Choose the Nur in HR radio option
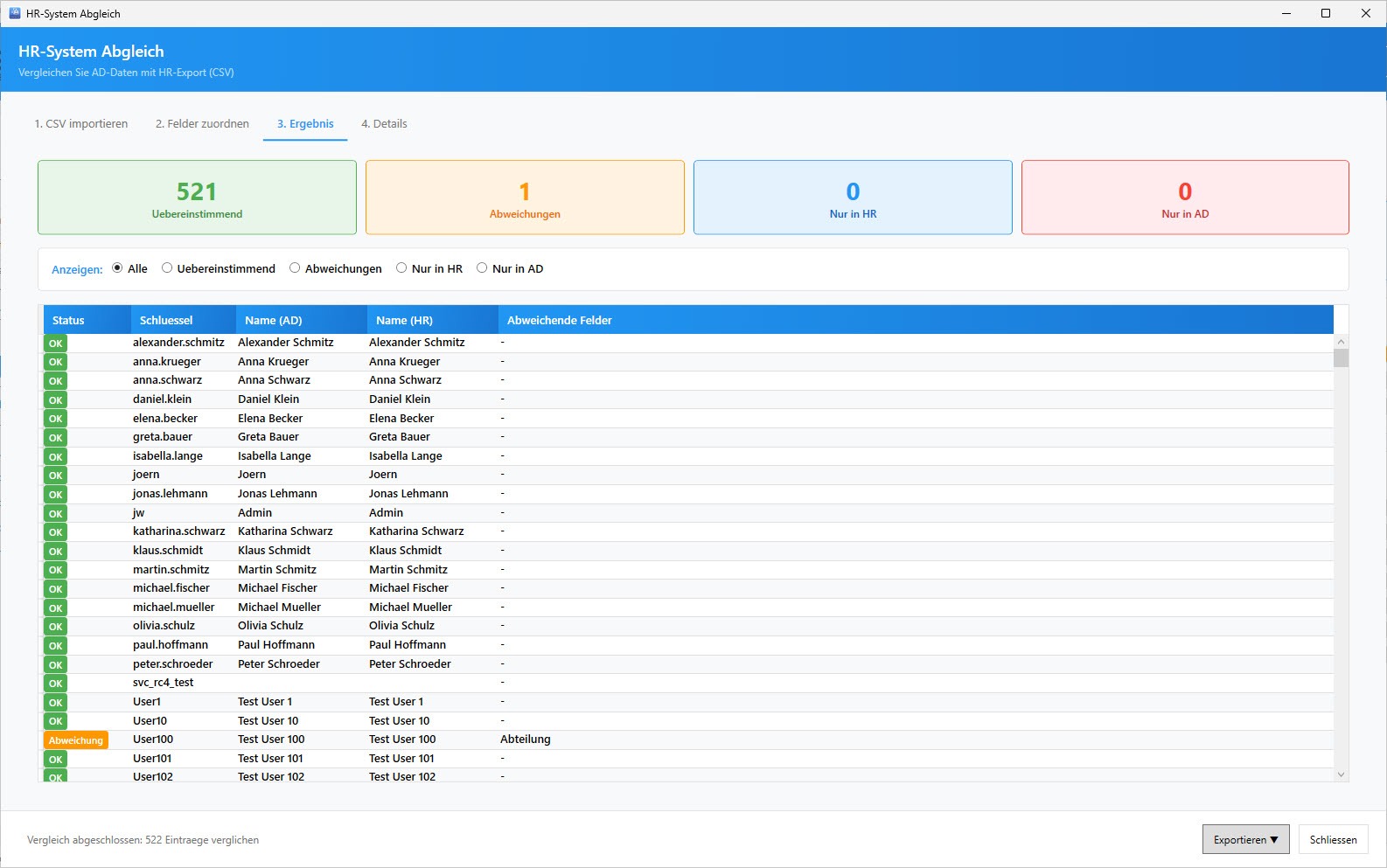 point(401,268)
